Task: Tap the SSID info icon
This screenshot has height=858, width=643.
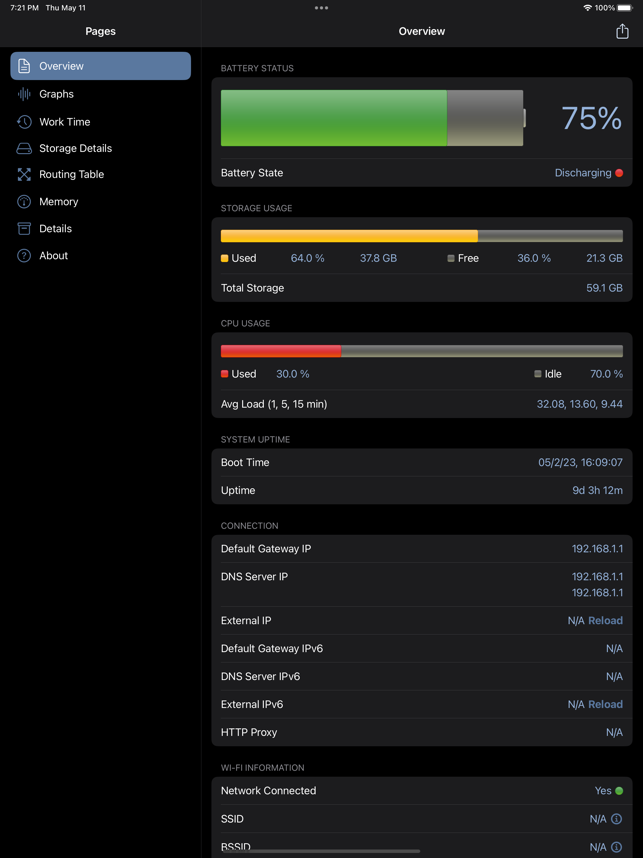Action: pyautogui.click(x=616, y=819)
